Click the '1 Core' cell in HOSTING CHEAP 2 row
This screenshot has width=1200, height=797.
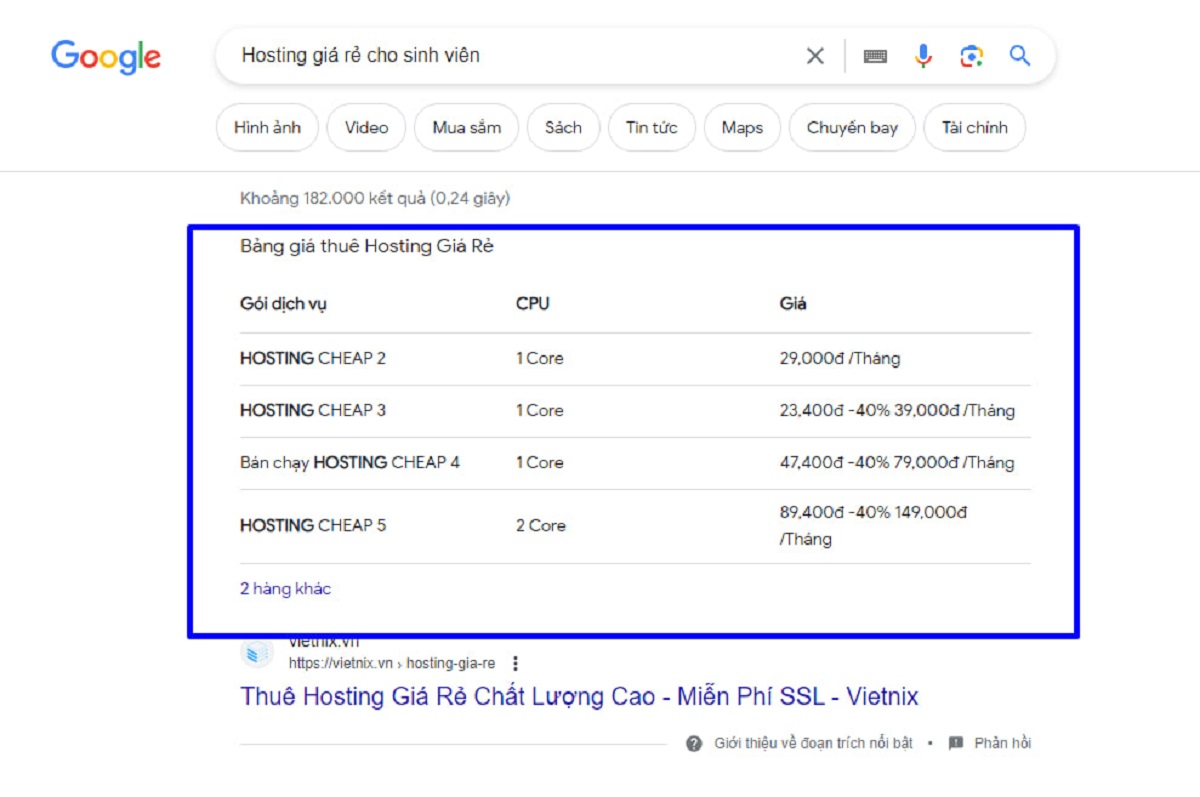[x=540, y=358]
